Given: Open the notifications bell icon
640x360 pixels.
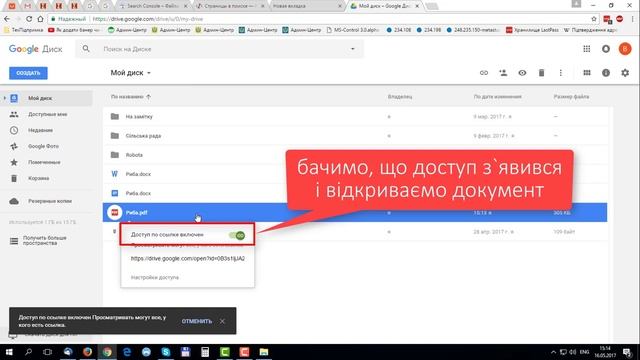Looking at the screenshot, I should [606, 49].
